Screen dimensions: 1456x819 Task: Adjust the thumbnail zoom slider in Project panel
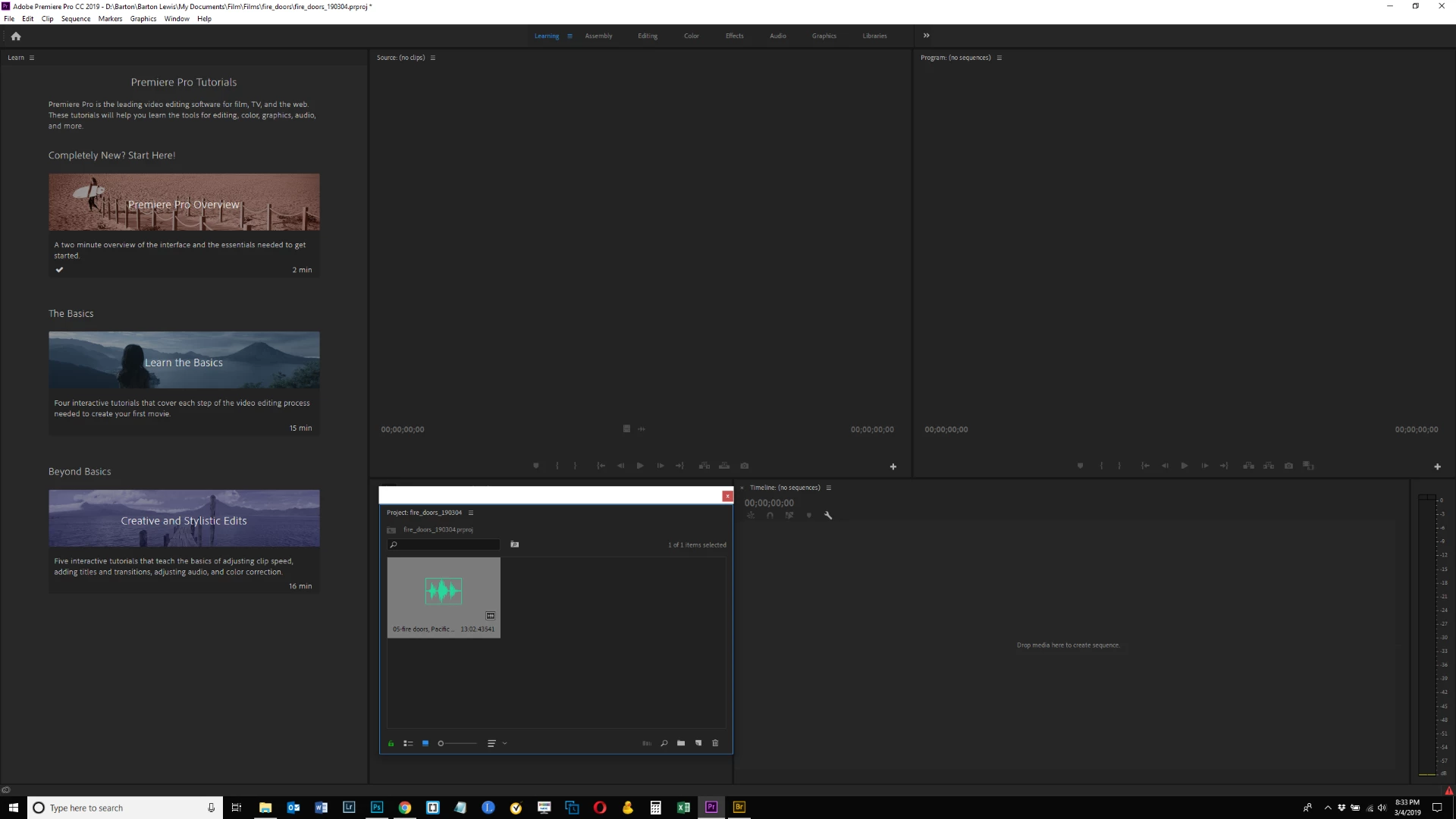pyautogui.click(x=441, y=743)
